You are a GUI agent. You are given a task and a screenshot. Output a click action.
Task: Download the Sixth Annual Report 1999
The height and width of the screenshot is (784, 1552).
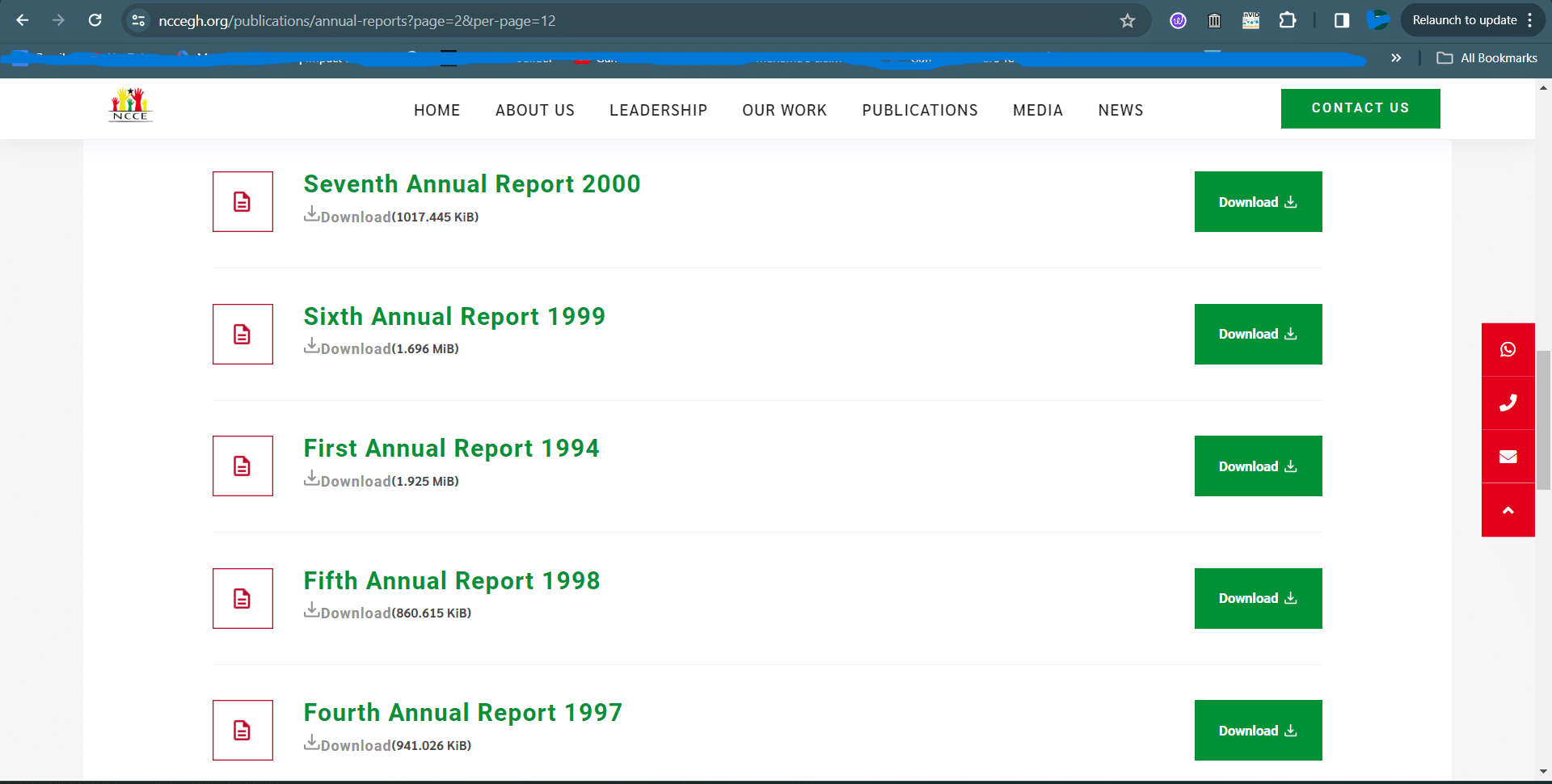coord(1258,334)
